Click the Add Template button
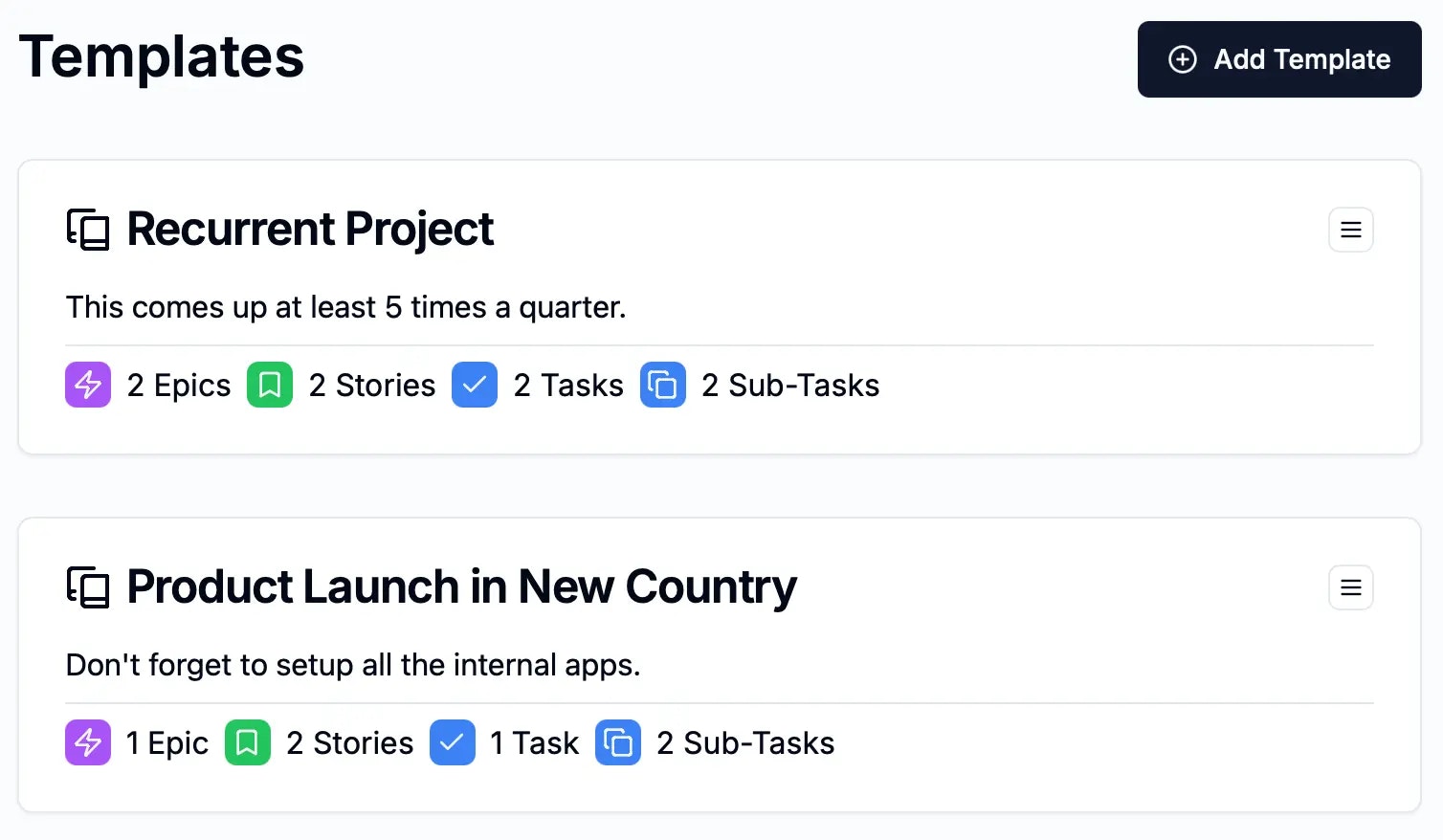 [1278, 59]
